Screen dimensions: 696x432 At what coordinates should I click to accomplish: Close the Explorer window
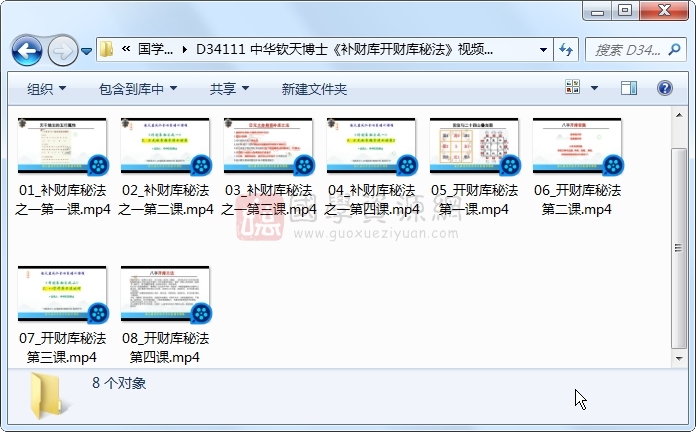click(664, 11)
